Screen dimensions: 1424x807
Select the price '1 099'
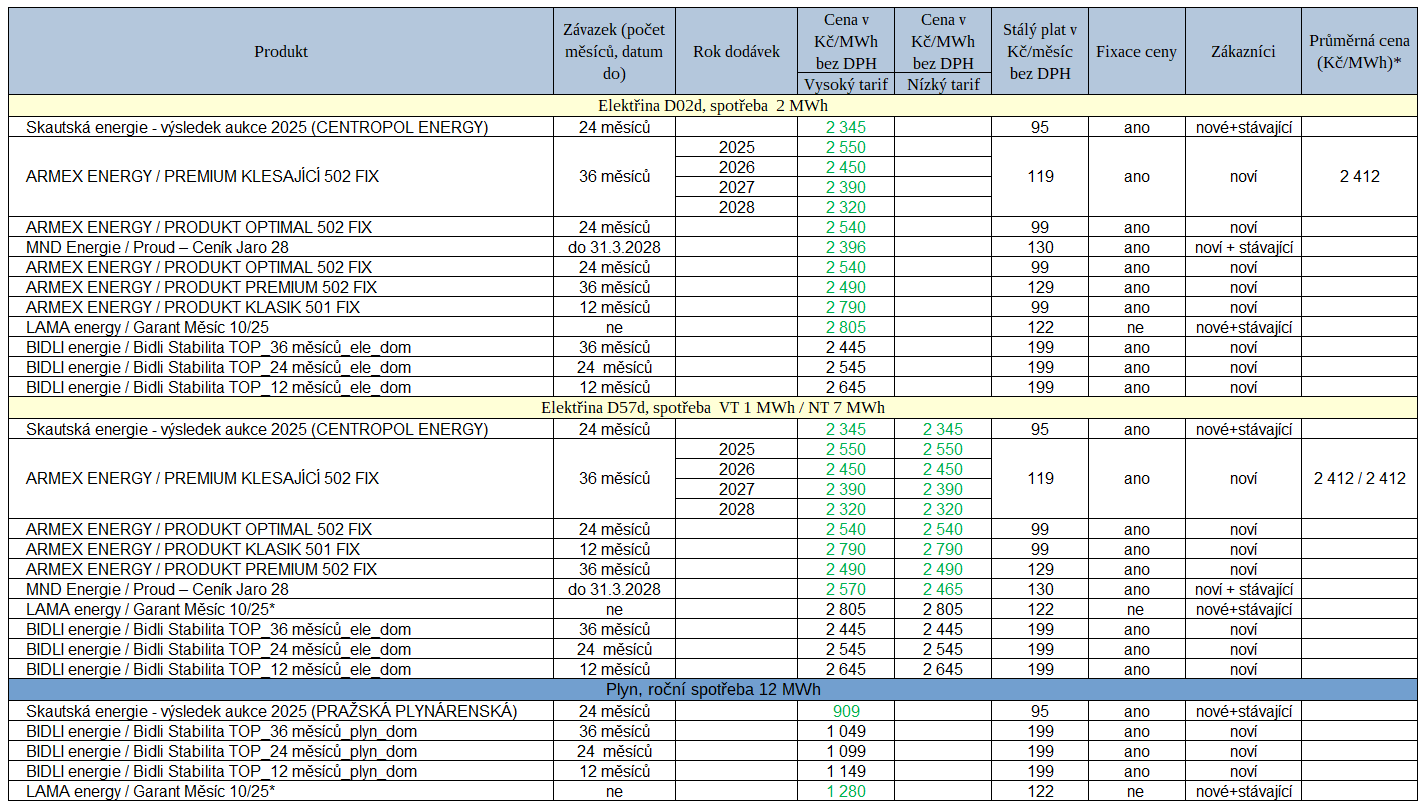point(846,751)
